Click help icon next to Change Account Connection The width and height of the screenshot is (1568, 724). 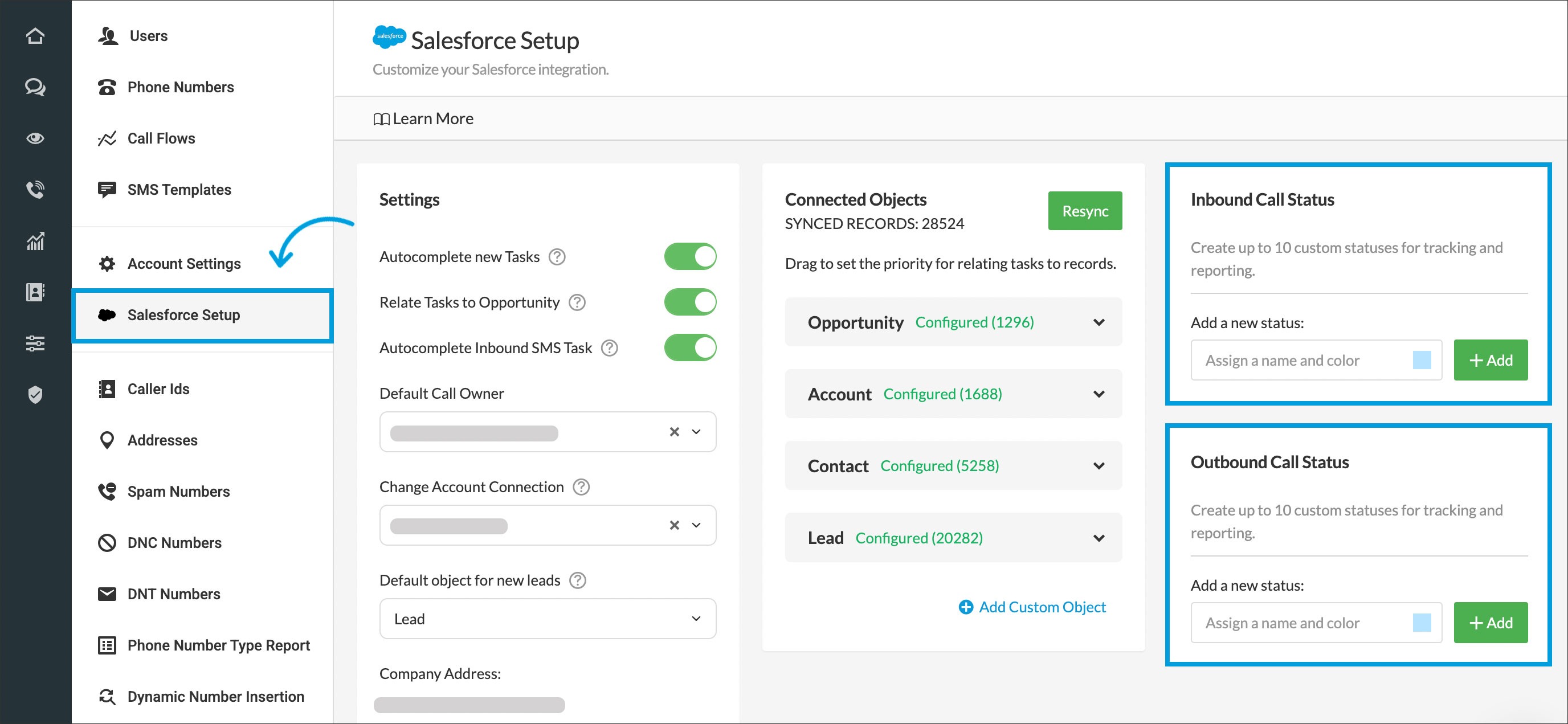click(581, 486)
